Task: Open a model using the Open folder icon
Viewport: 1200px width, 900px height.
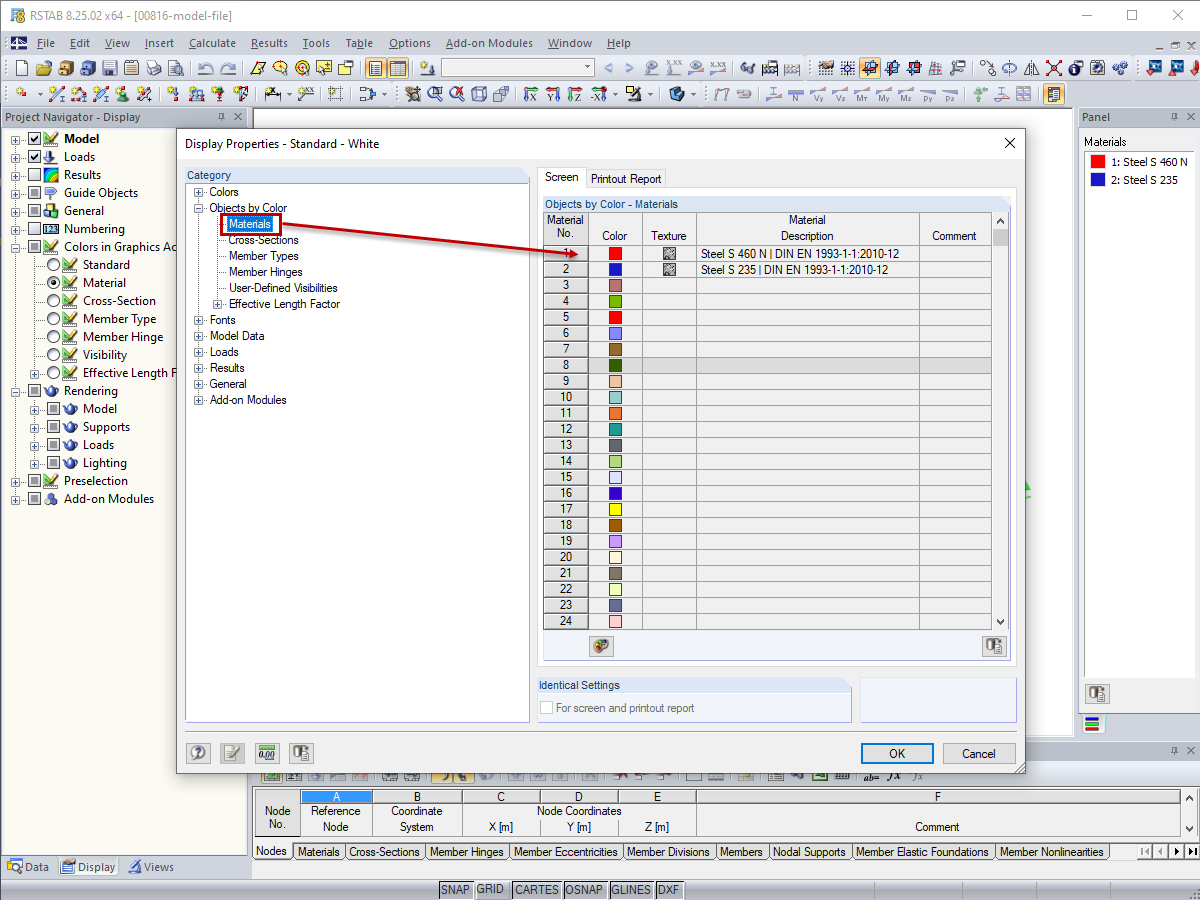Action: [42, 67]
